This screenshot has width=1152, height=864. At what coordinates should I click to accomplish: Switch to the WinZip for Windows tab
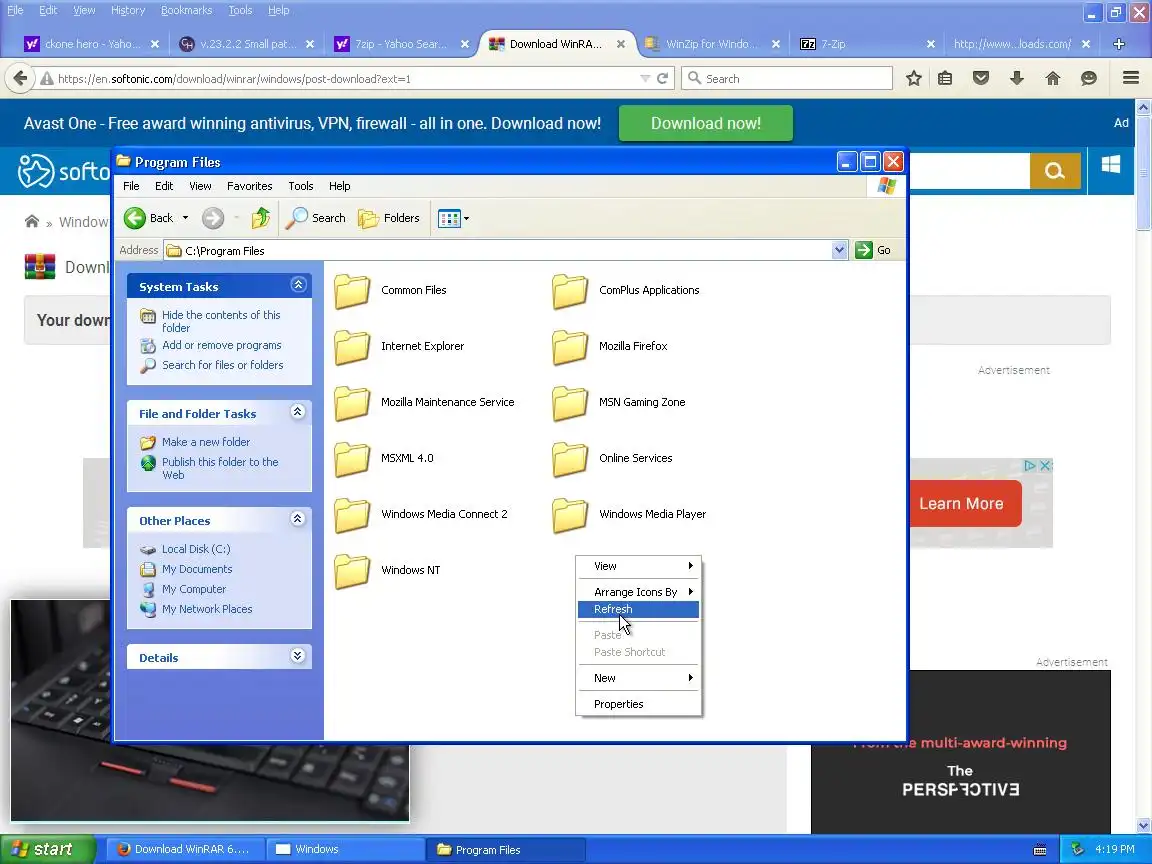pyautogui.click(x=712, y=44)
